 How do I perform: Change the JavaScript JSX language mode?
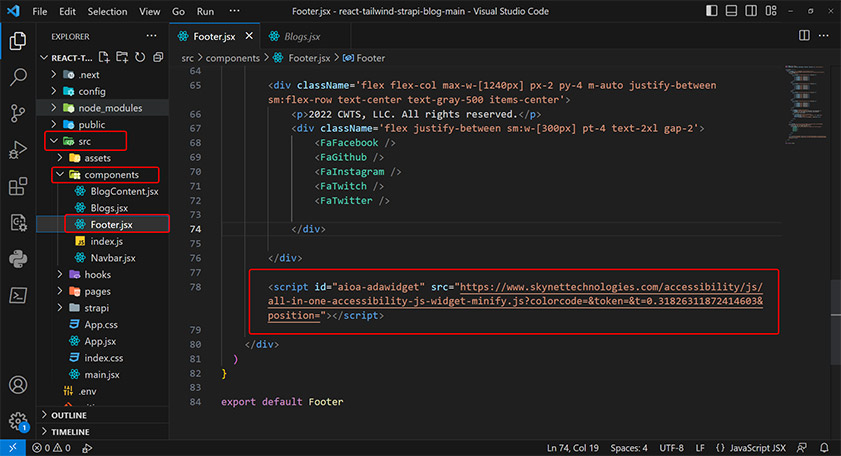(x=757, y=447)
